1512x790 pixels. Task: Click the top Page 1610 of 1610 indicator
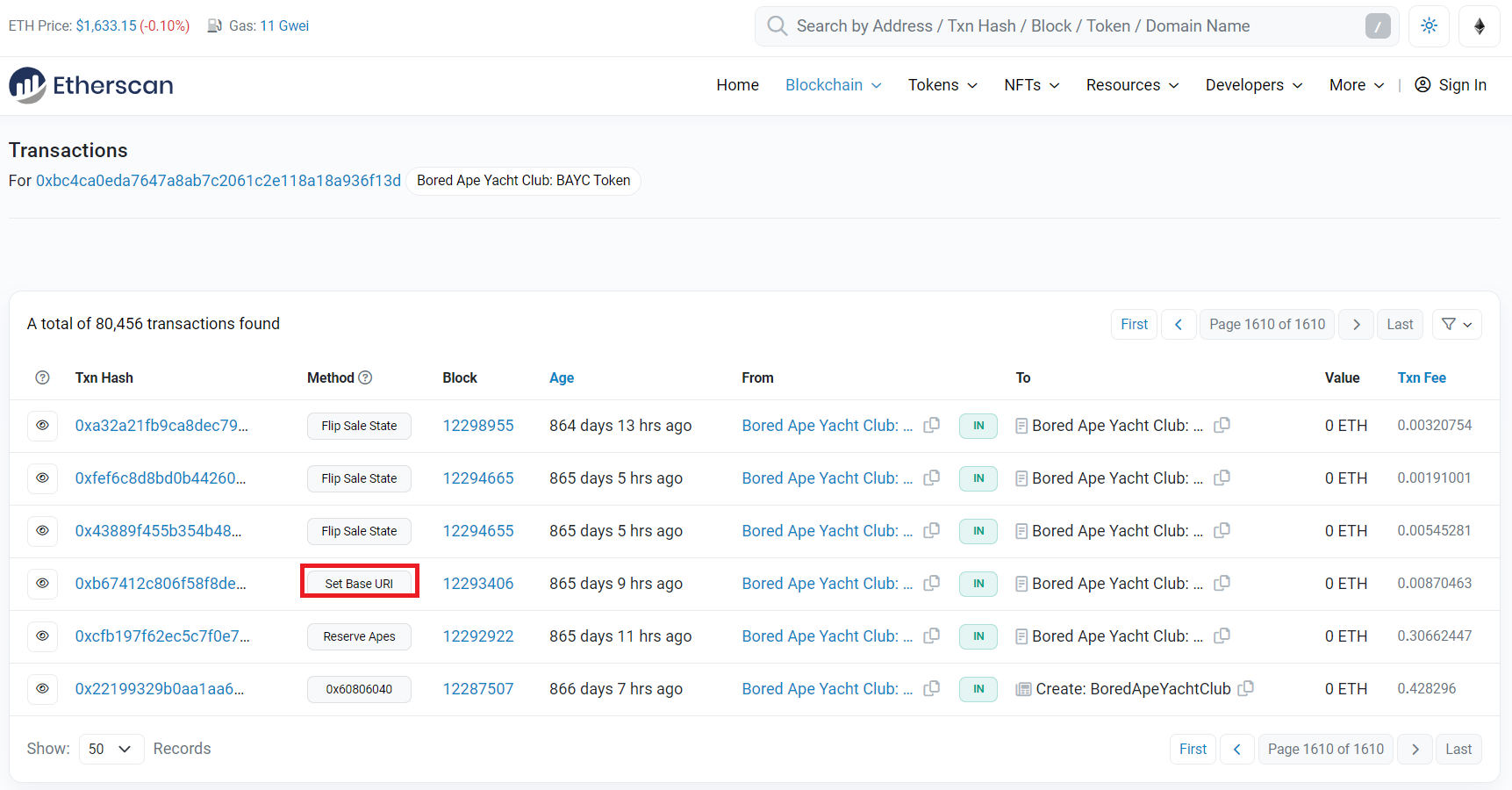point(1267,325)
